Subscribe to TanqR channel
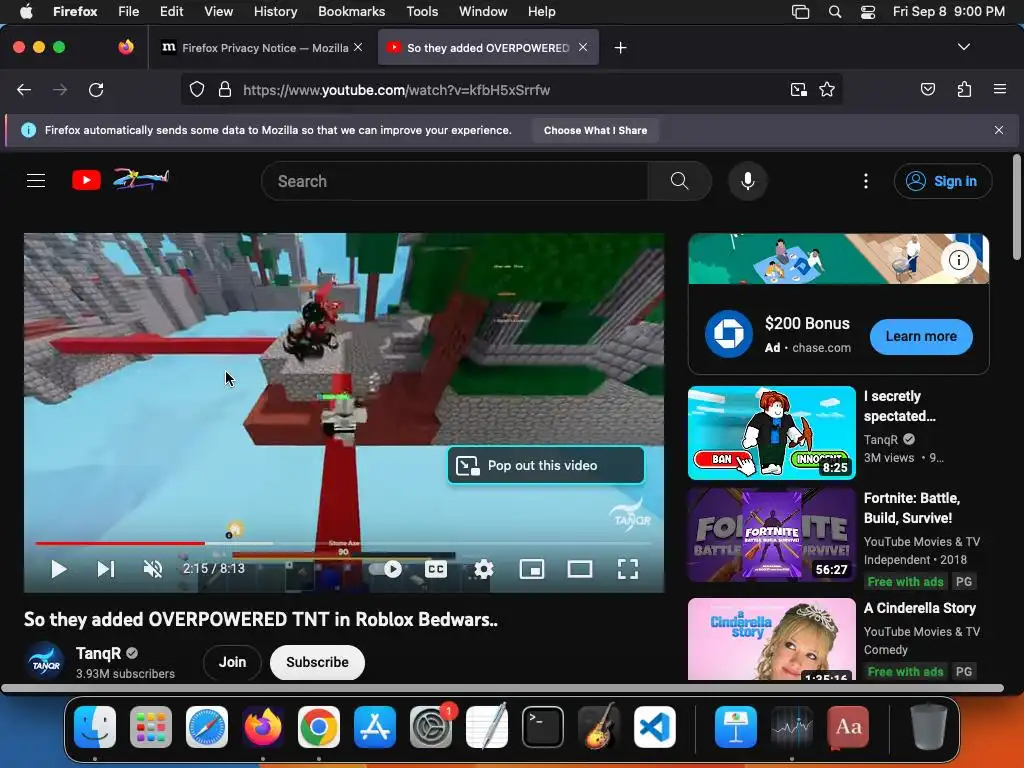This screenshot has width=1024, height=768. (317, 662)
